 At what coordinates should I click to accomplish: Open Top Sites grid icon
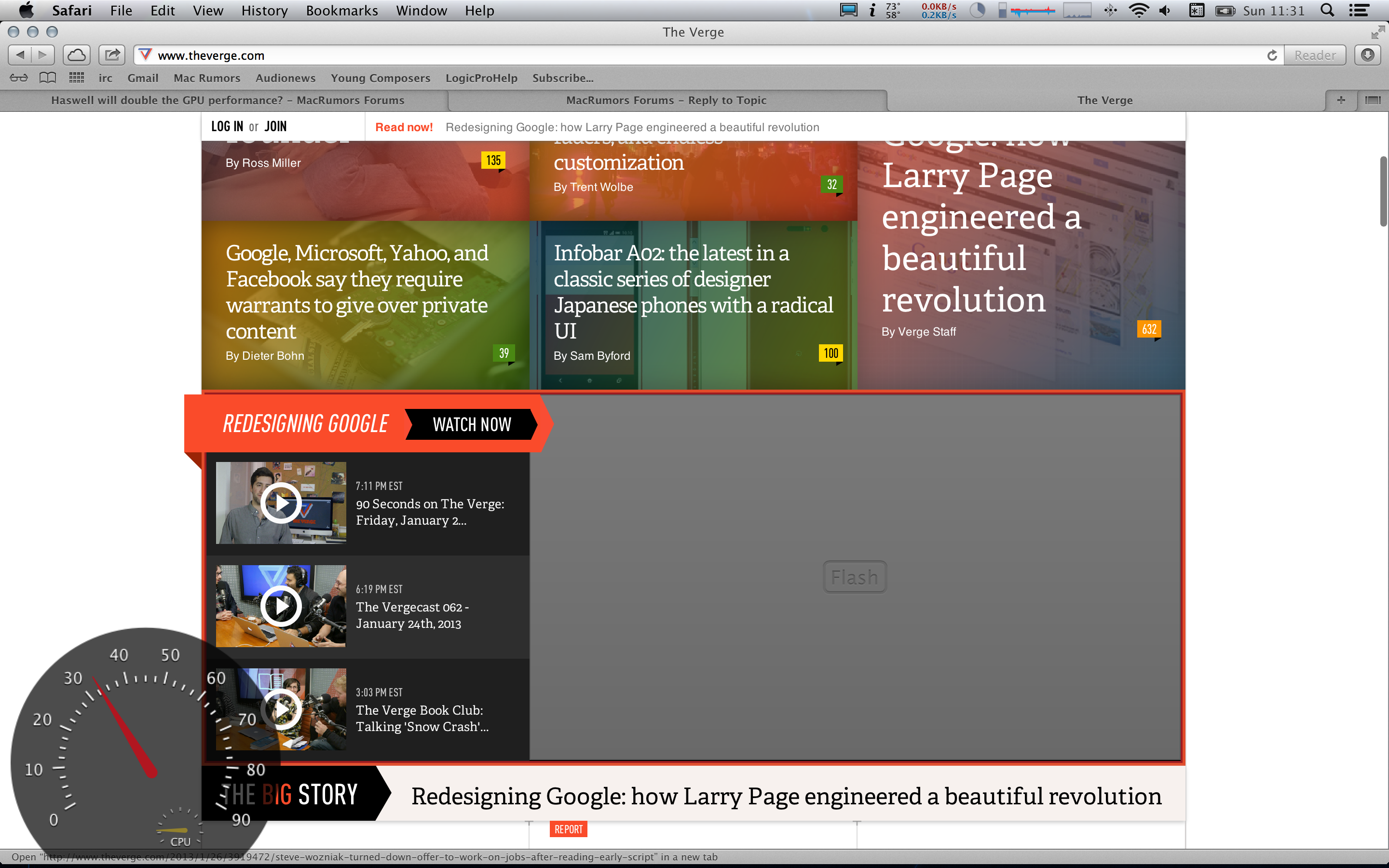(76, 78)
